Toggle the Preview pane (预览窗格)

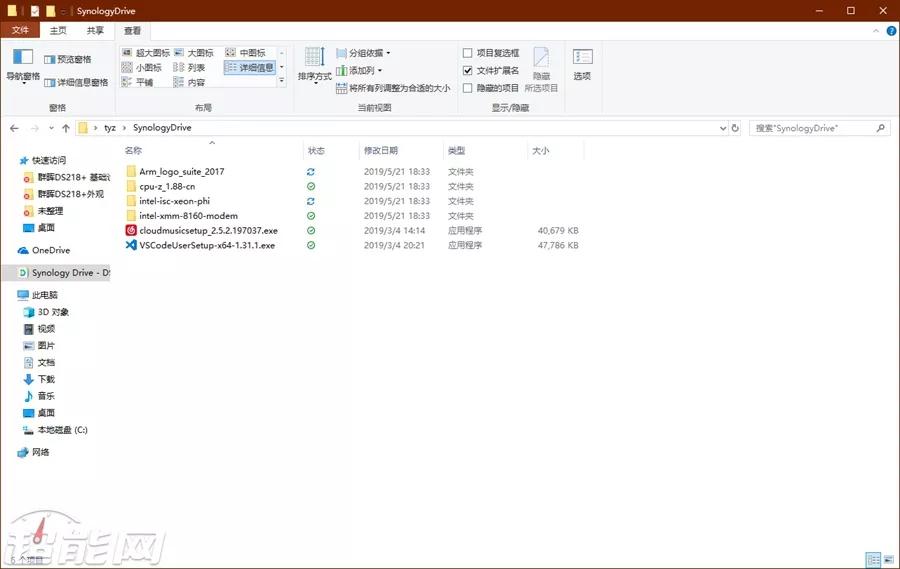click(x=68, y=59)
